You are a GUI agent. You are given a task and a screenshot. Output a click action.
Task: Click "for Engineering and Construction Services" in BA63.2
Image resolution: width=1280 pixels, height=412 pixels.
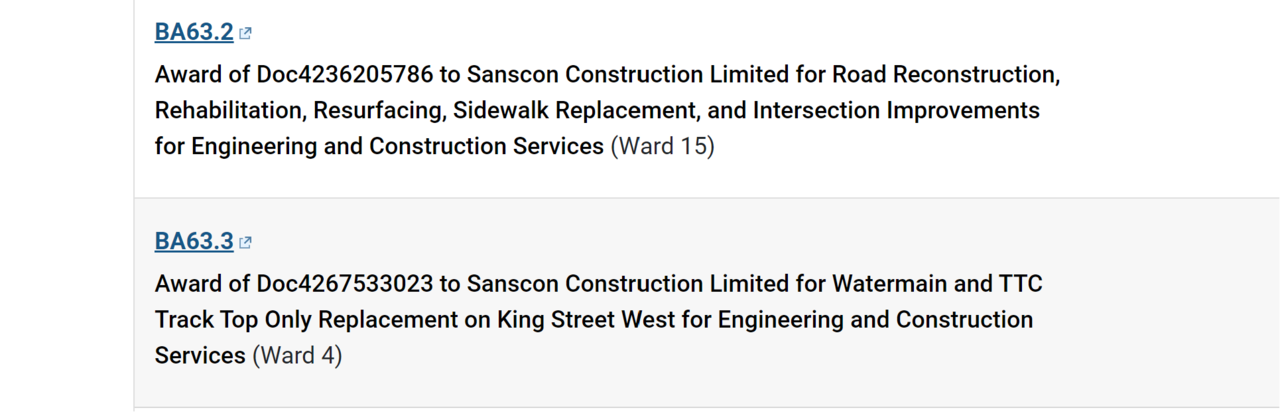tap(379, 146)
